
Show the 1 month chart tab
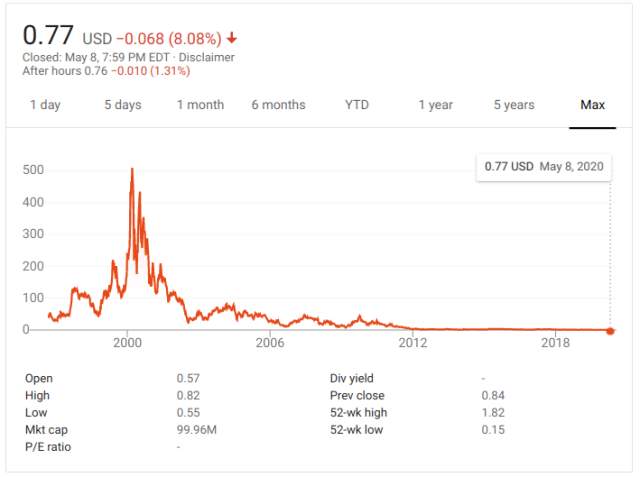pos(200,105)
